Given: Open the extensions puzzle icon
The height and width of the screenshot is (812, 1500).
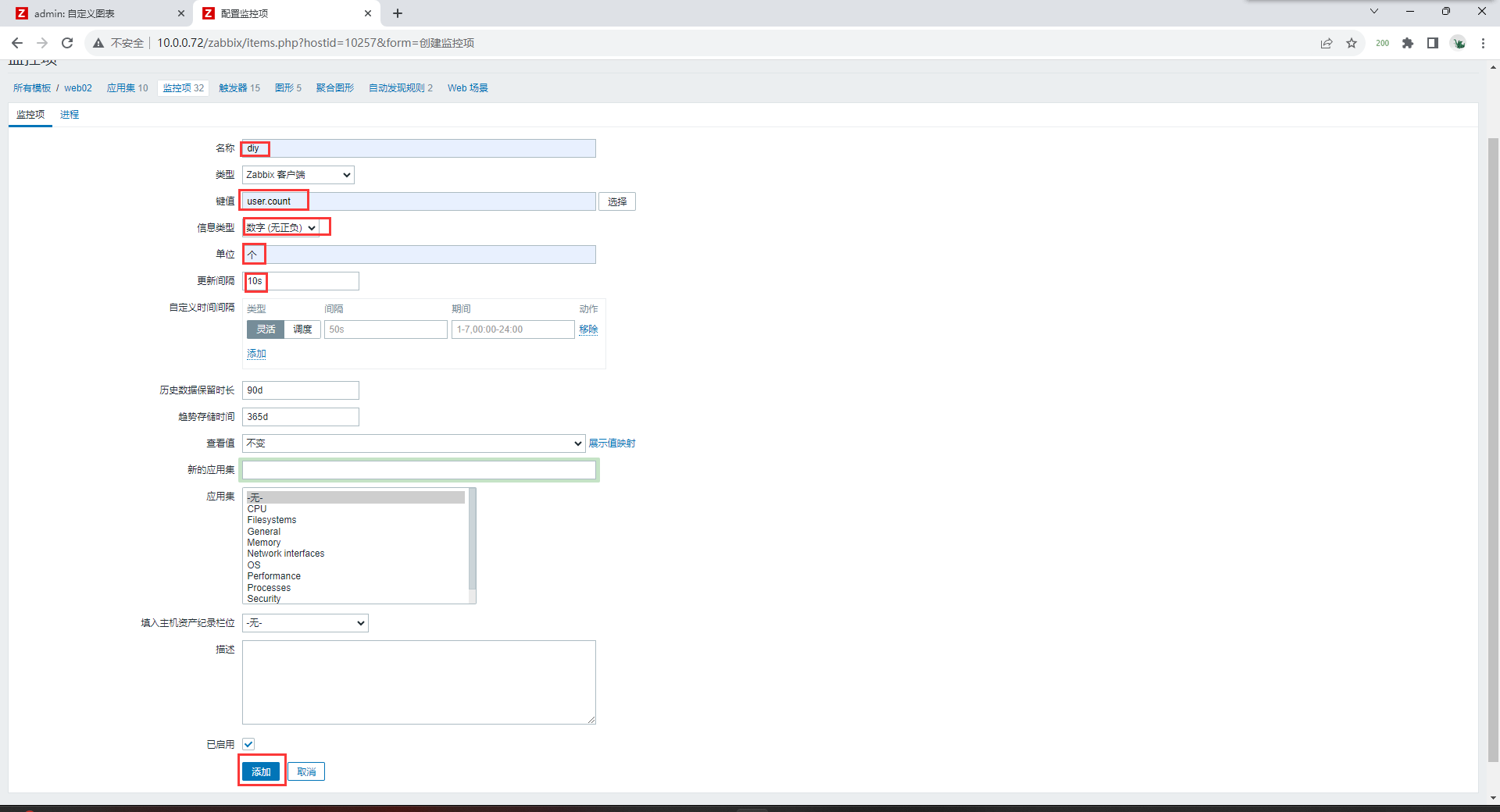Looking at the screenshot, I should click(1408, 43).
